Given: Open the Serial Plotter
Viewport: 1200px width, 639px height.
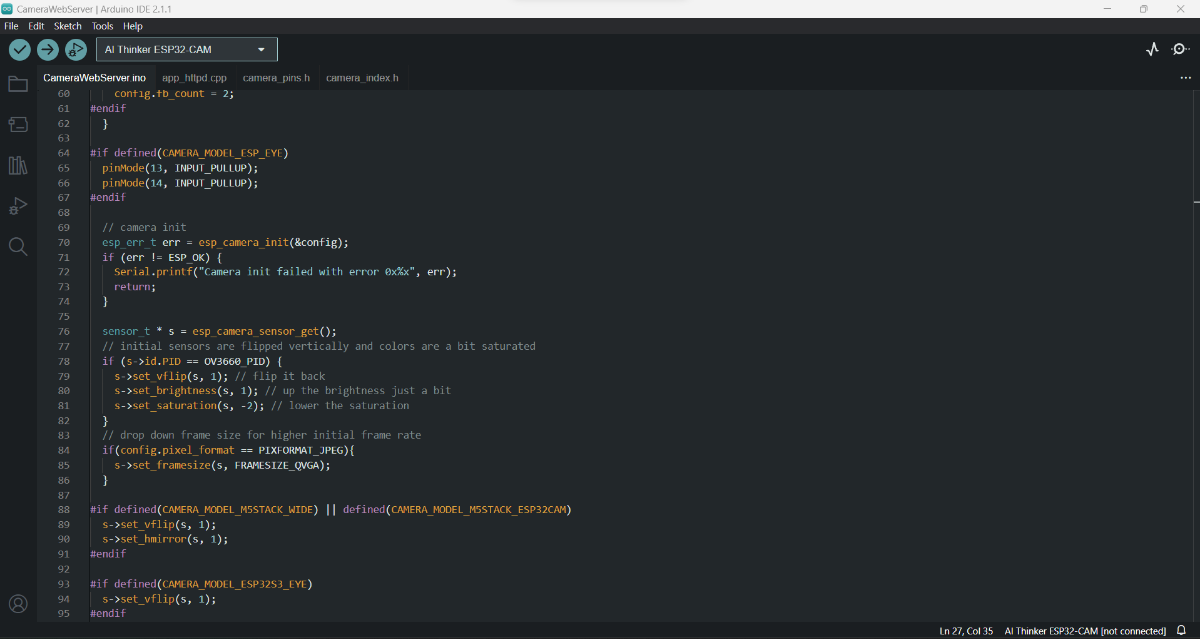Looking at the screenshot, I should point(1152,49).
